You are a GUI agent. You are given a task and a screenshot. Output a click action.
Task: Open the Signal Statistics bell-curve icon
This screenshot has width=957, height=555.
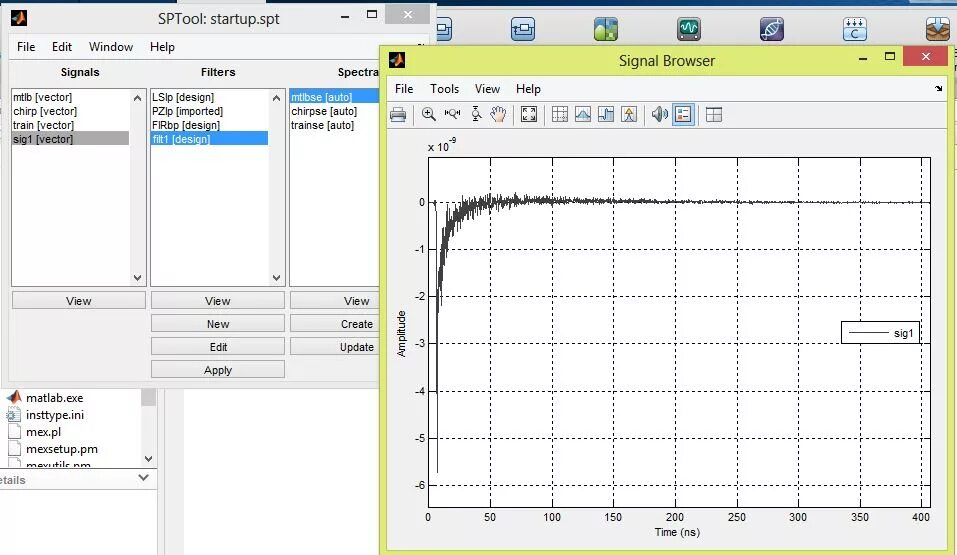tap(583, 114)
